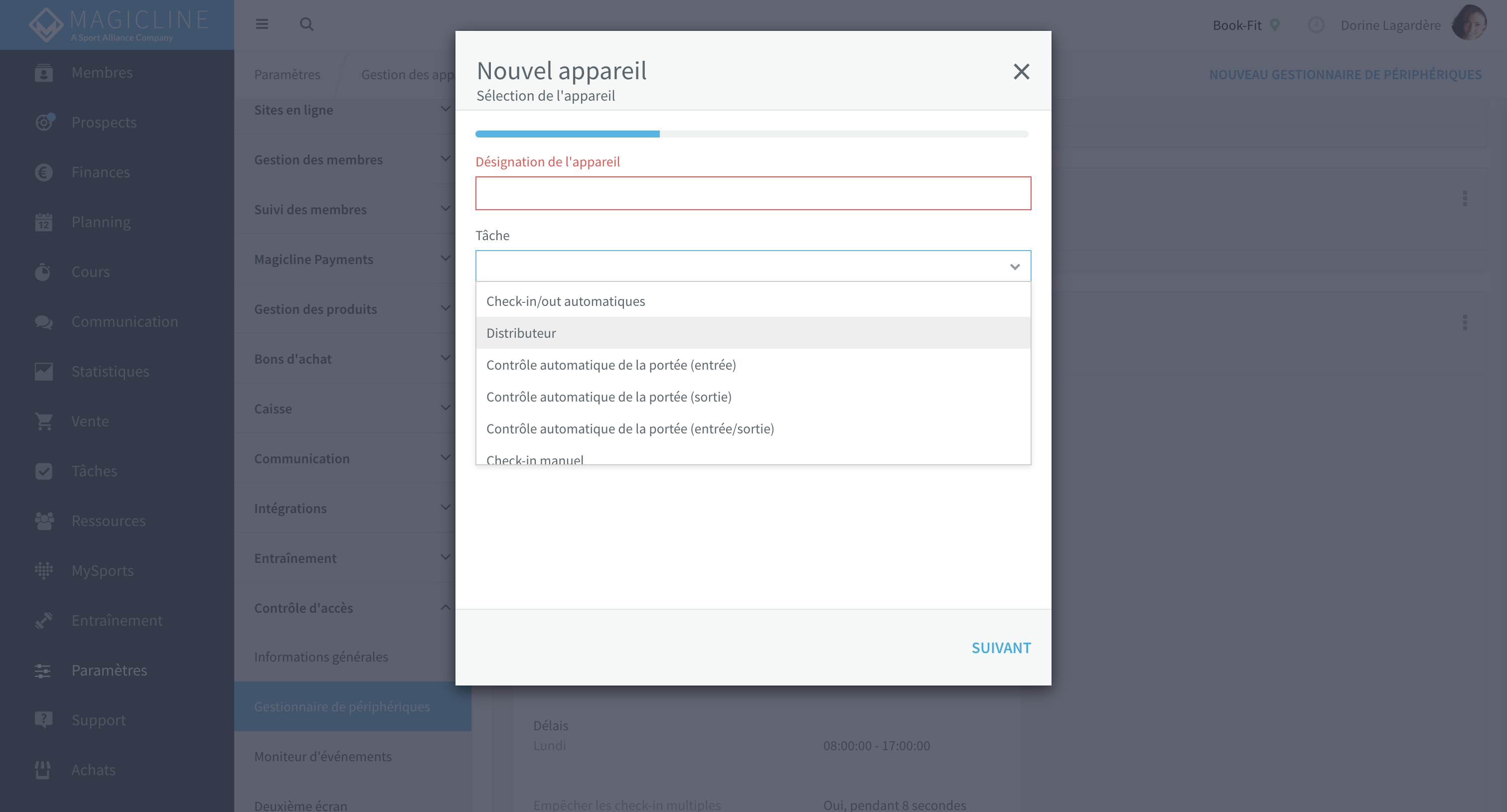The image size is (1507, 812).
Task: Open the Entraînement dumbbell icon in sidebar
Action: coord(43,620)
